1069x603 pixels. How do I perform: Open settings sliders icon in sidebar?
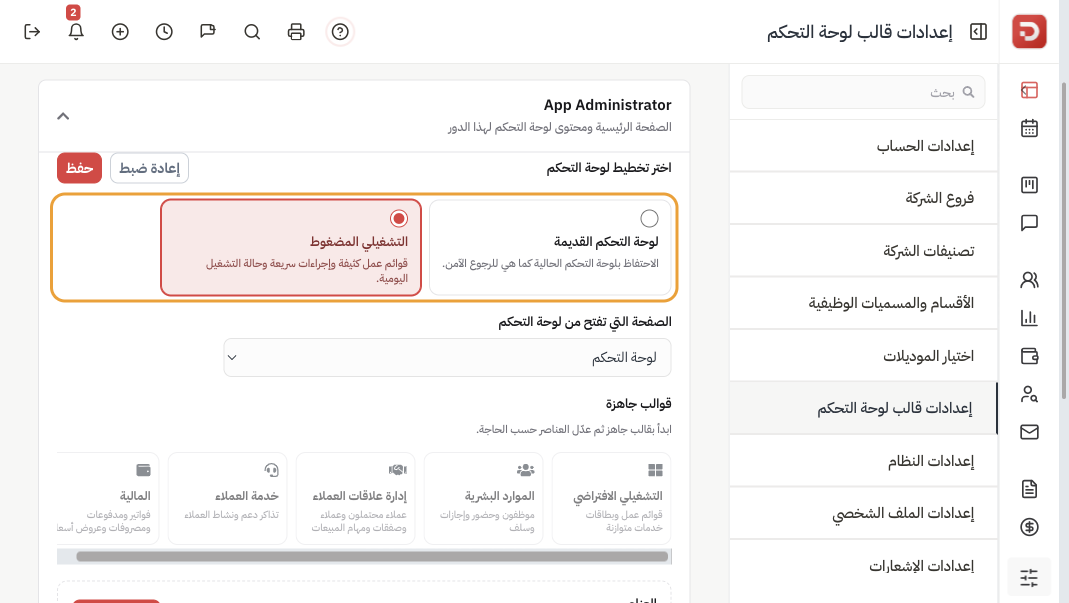(x=1029, y=578)
